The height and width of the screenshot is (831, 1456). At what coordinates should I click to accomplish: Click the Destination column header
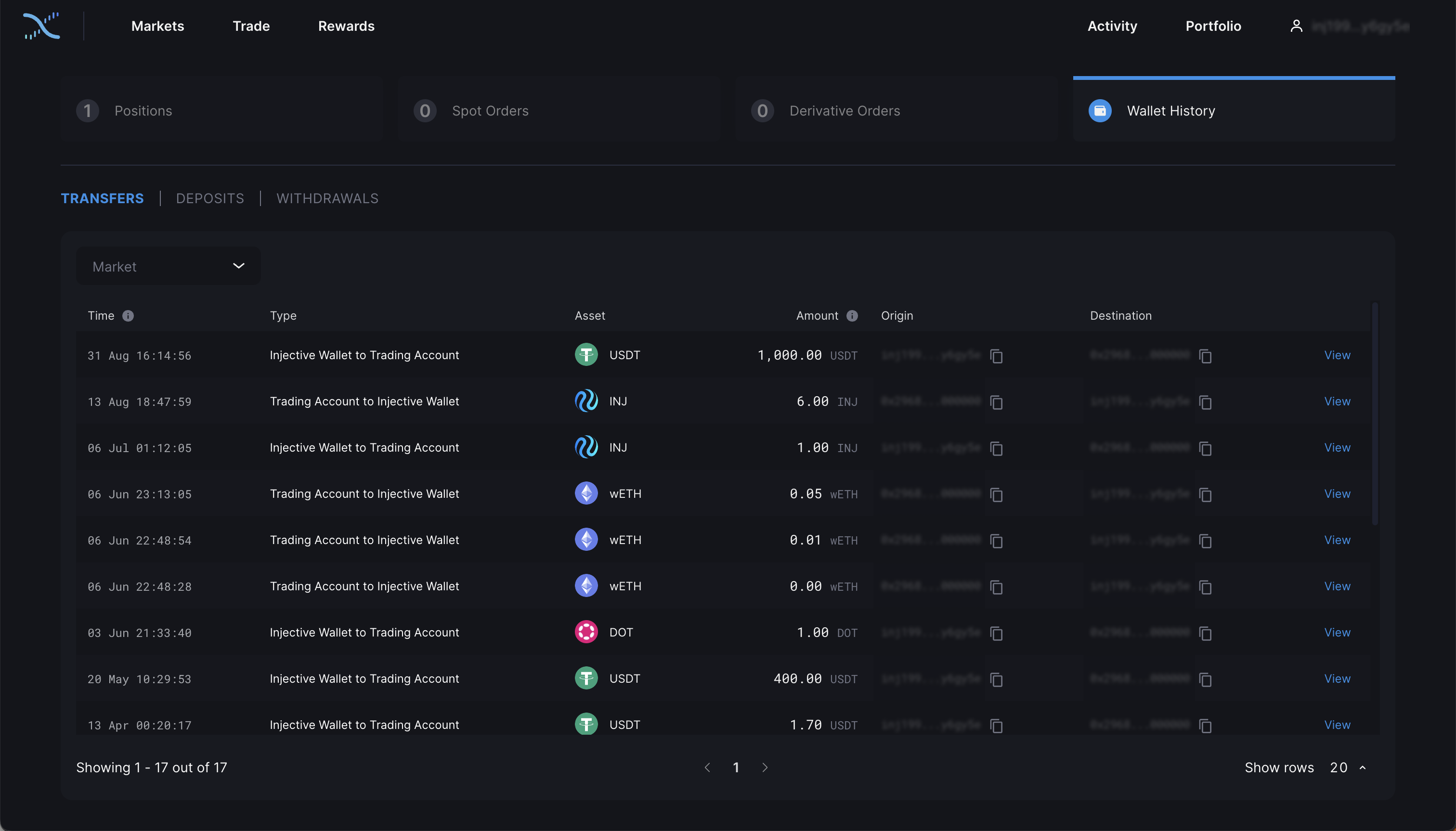click(1120, 316)
